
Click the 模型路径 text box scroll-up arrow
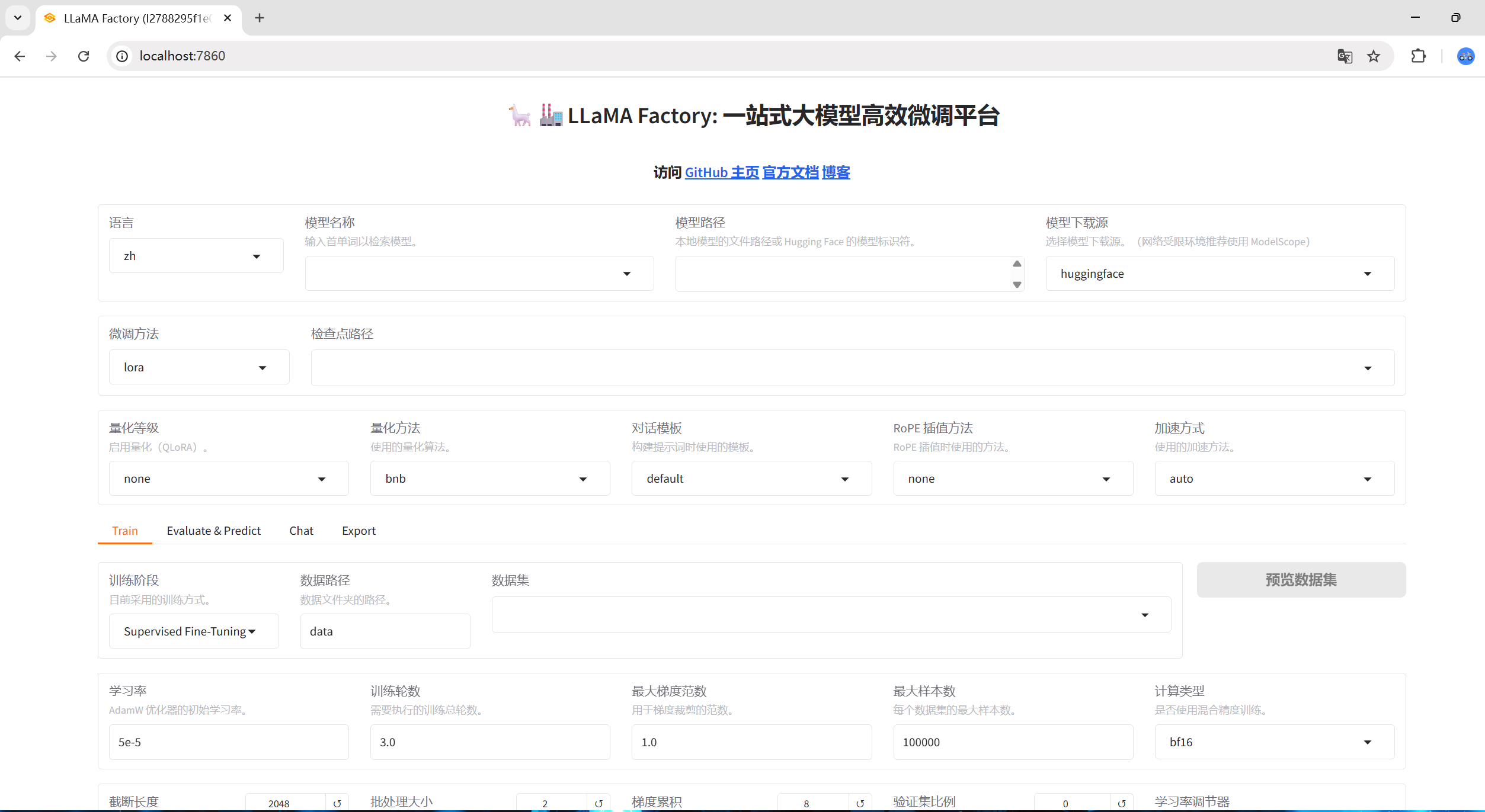1017,264
